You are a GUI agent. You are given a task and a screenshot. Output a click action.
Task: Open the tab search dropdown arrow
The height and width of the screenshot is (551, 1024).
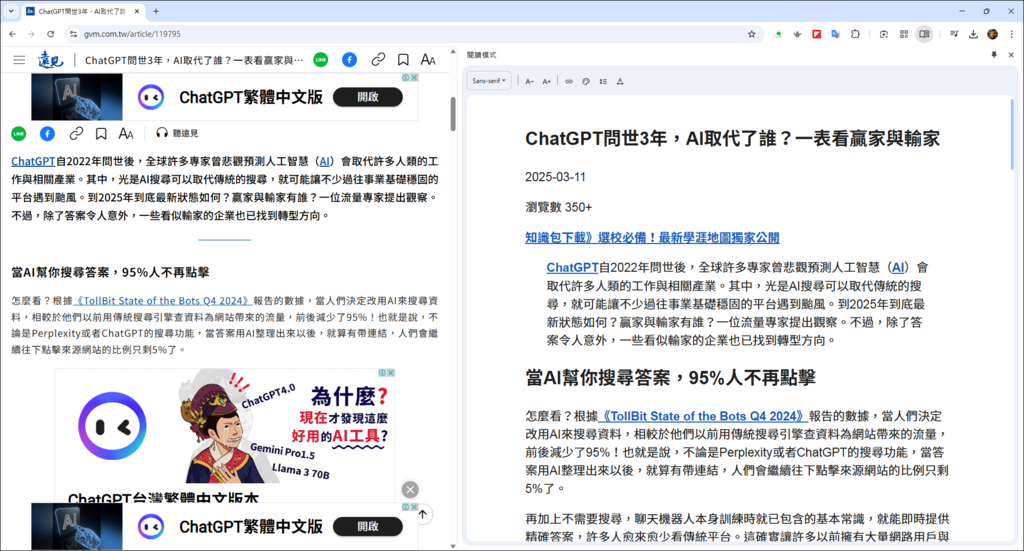pos(11,11)
